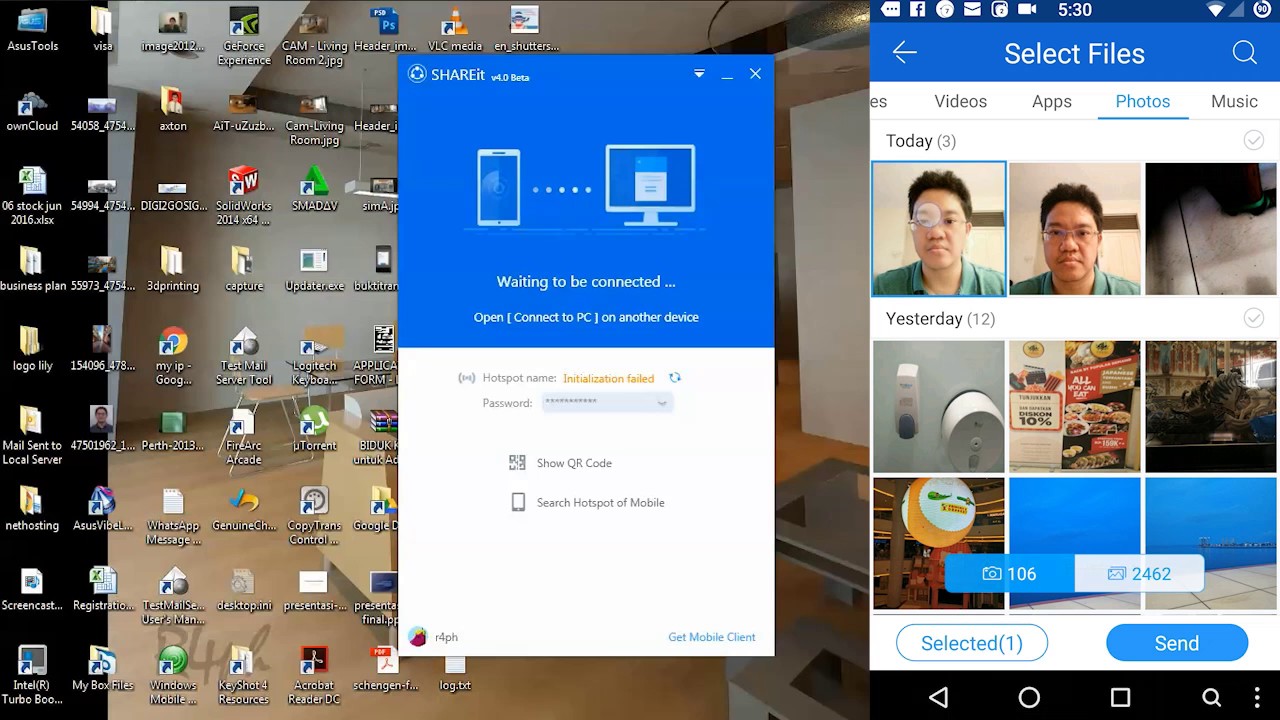This screenshot has width=1280, height=720.
Task: Open the Intel(R) Turbo Boost desktop icon
Action: click(x=32, y=676)
